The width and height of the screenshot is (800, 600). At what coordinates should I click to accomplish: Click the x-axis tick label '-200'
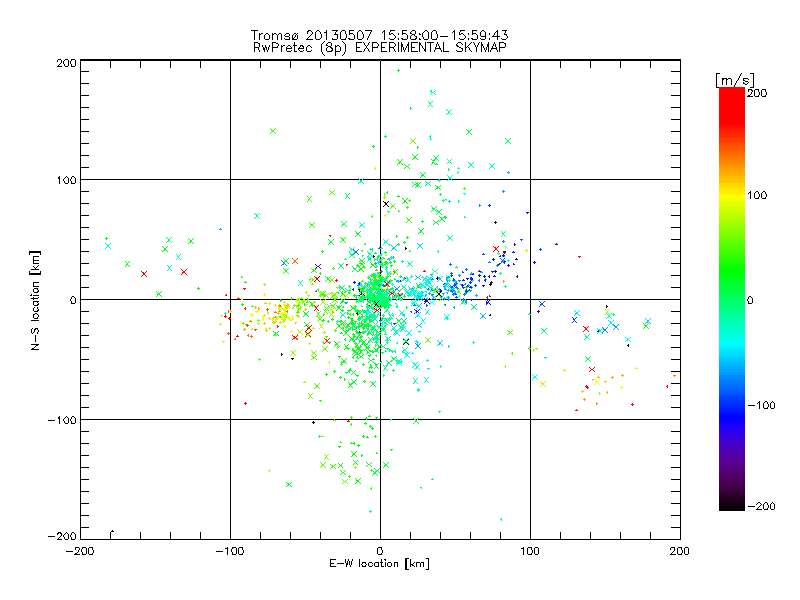tap(80, 551)
